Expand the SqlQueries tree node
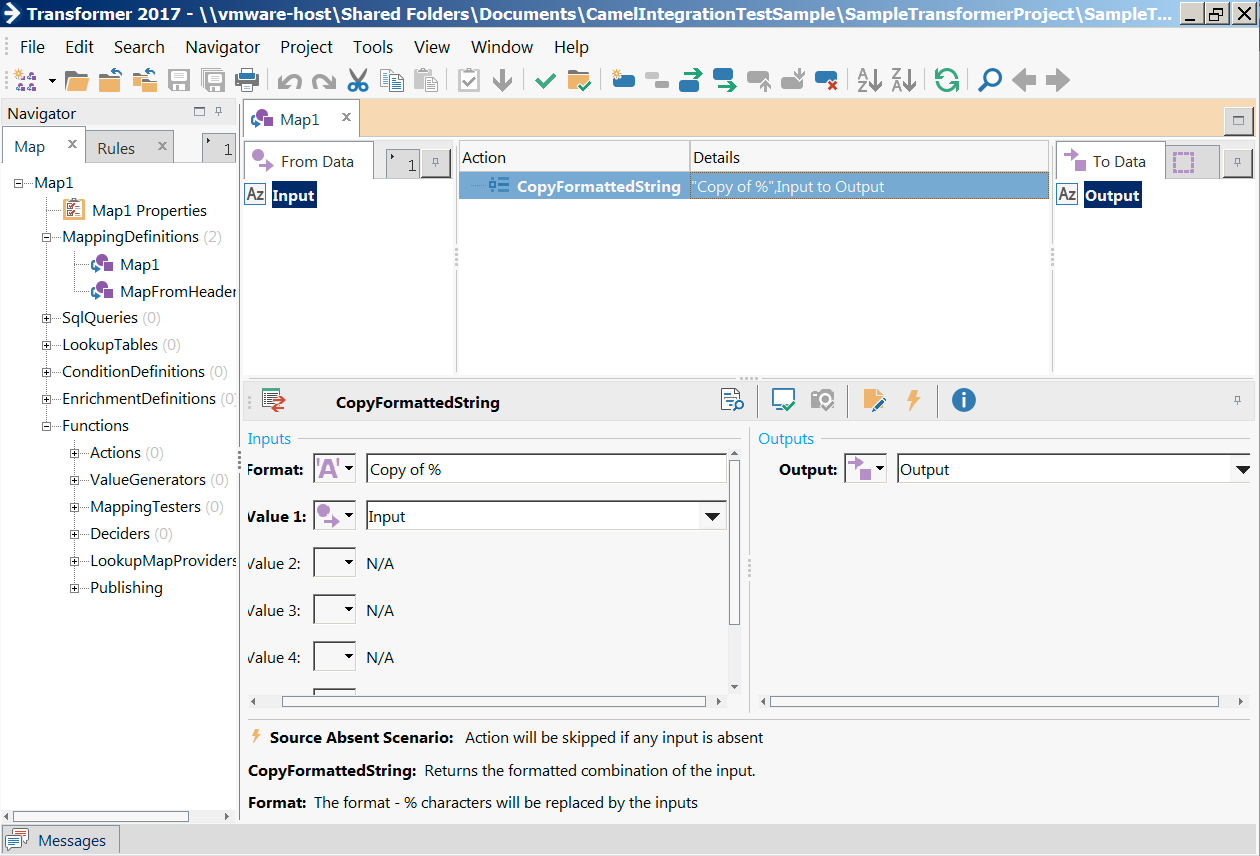This screenshot has width=1260, height=856. pyautogui.click(x=47, y=318)
